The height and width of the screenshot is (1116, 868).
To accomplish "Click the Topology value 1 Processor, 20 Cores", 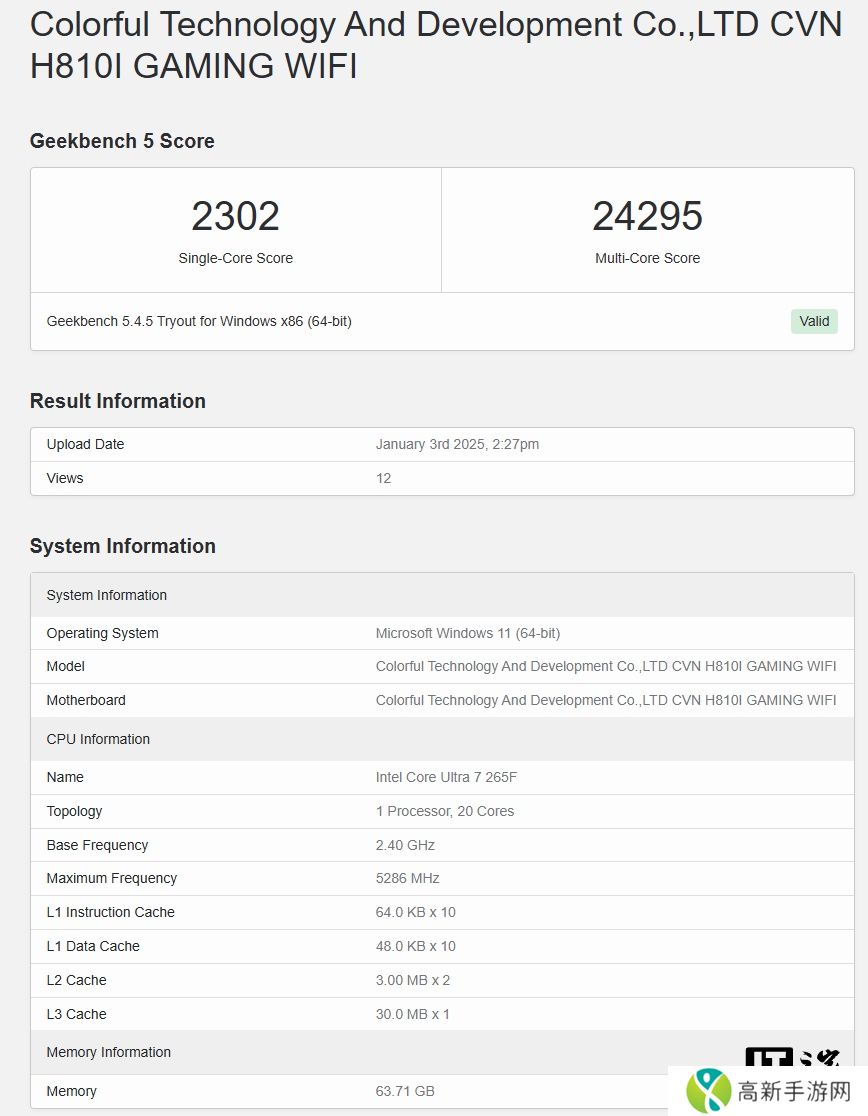I will pos(444,811).
